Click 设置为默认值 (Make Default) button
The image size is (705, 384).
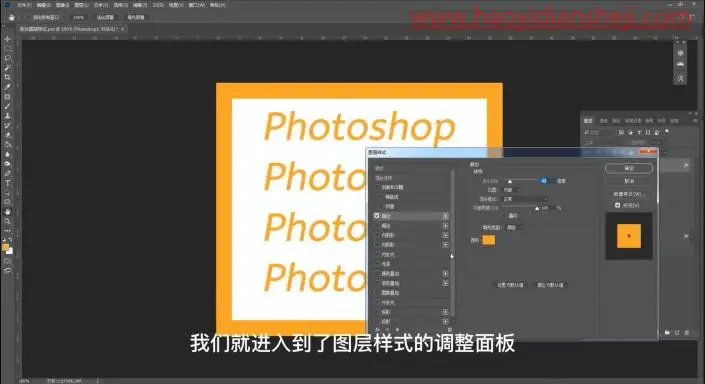510,285
